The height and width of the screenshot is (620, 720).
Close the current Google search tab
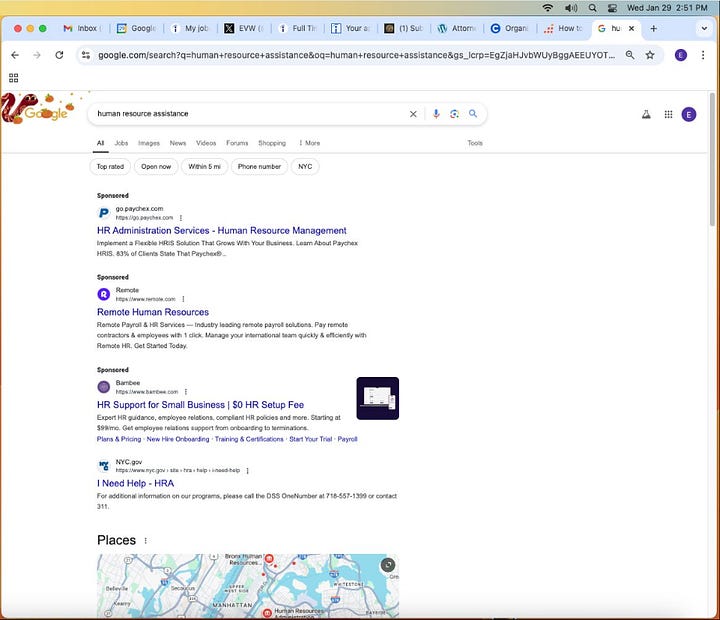click(x=631, y=28)
